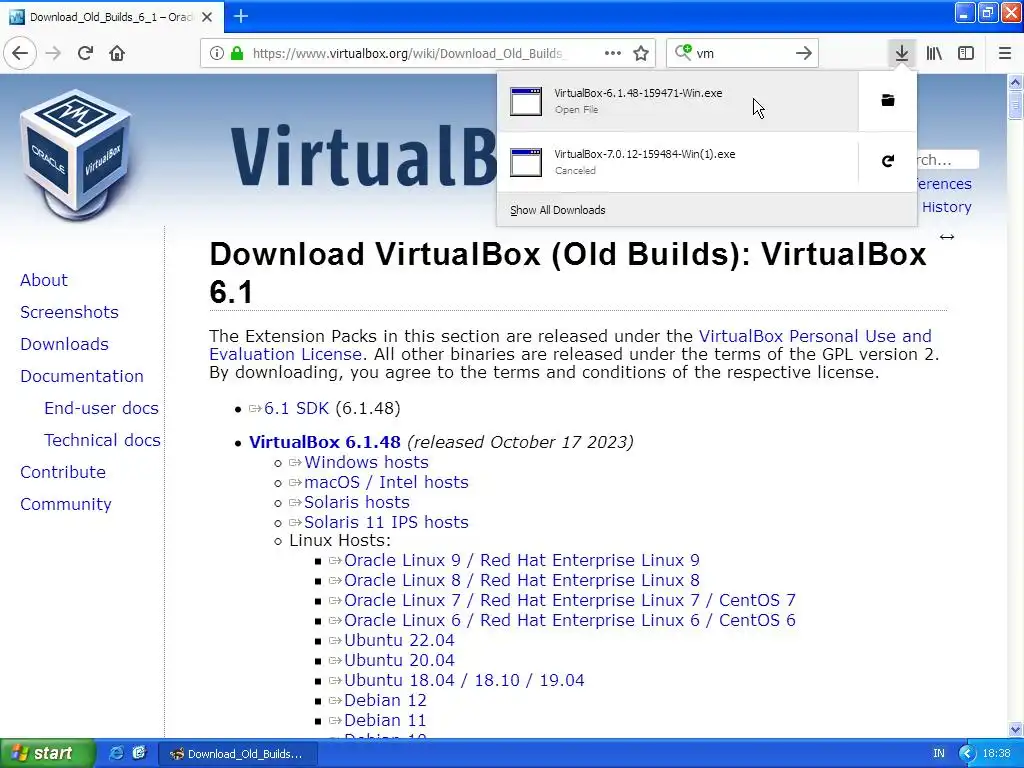The height and width of the screenshot is (768, 1024).
Task: Open a new browser tab
Action: [x=240, y=16]
